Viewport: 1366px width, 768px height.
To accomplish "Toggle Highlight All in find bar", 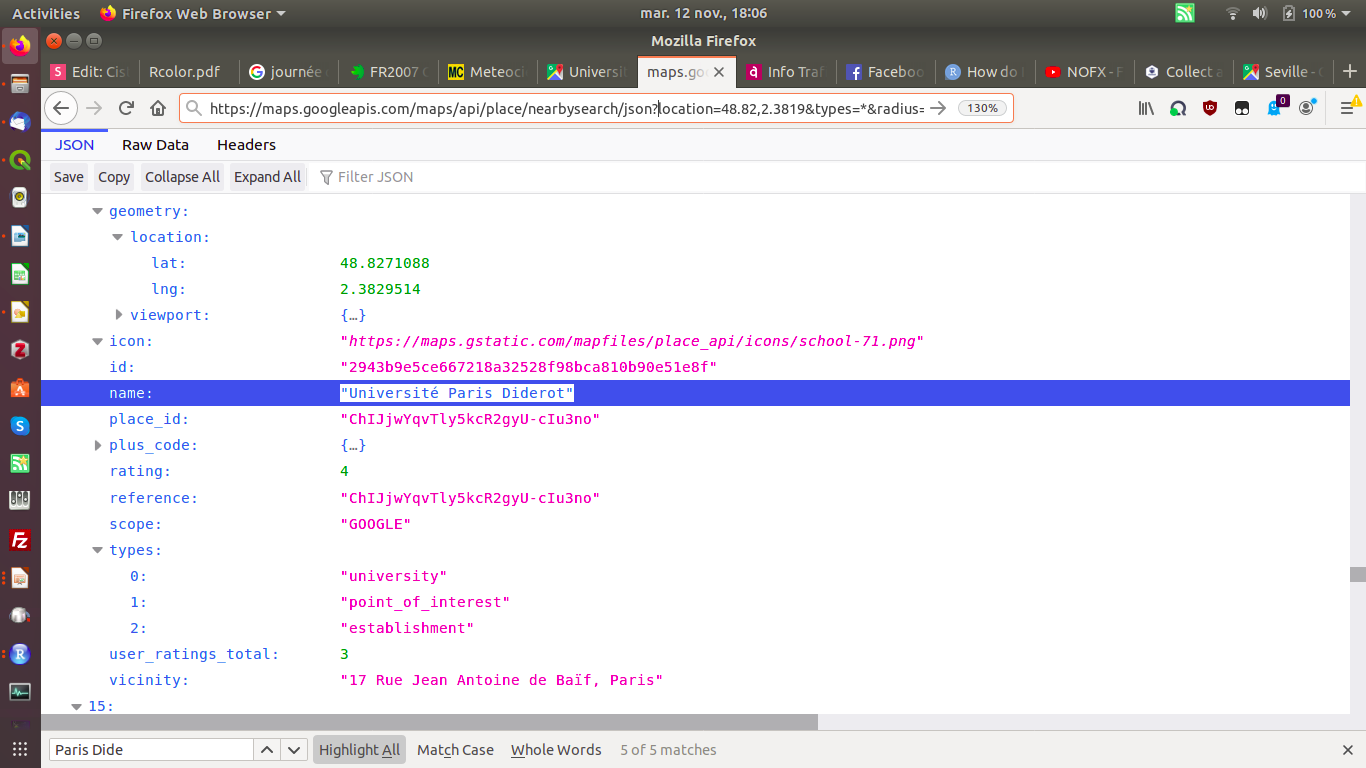I will point(360,750).
